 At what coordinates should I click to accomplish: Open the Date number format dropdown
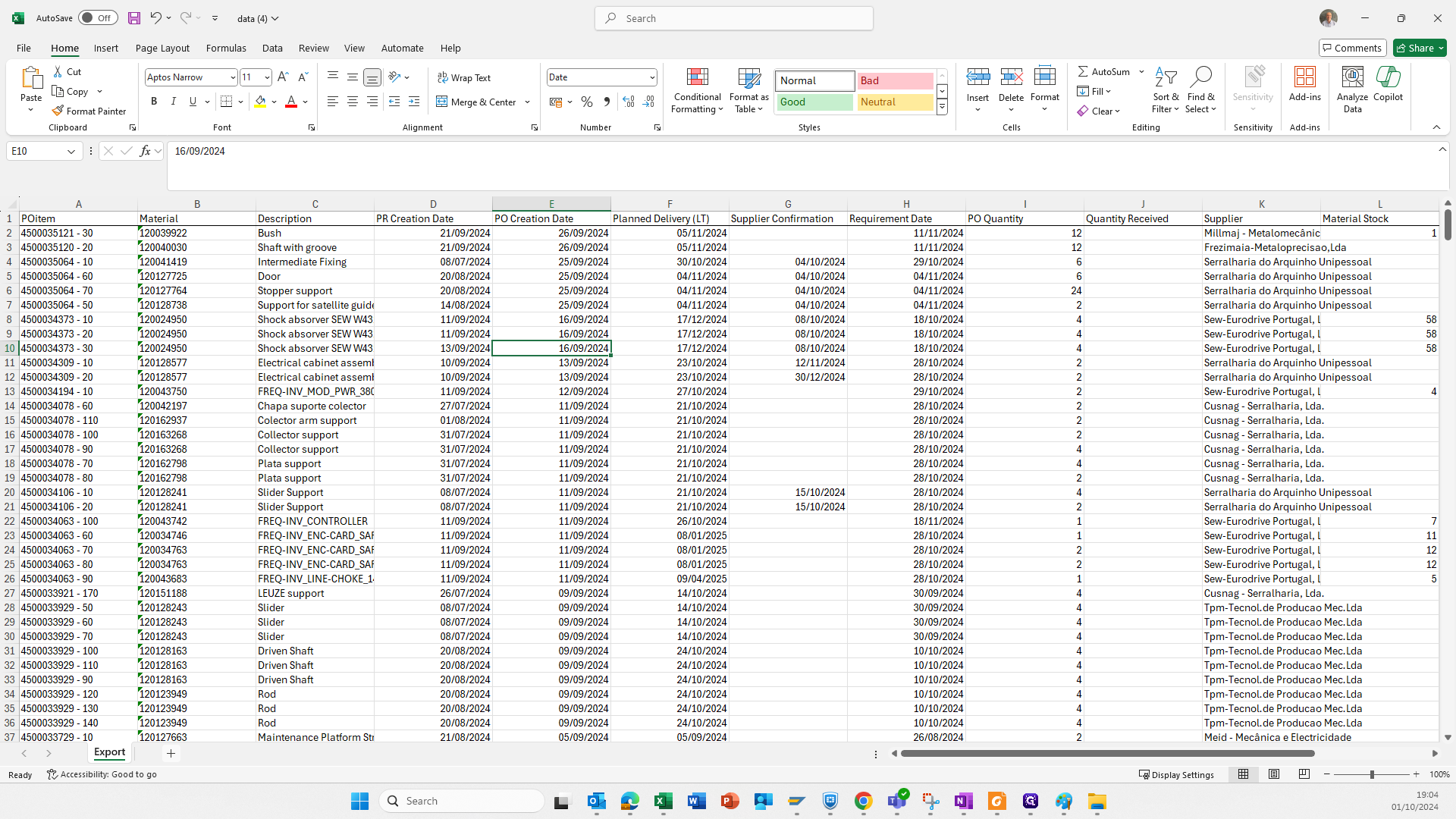(x=651, y=77)
